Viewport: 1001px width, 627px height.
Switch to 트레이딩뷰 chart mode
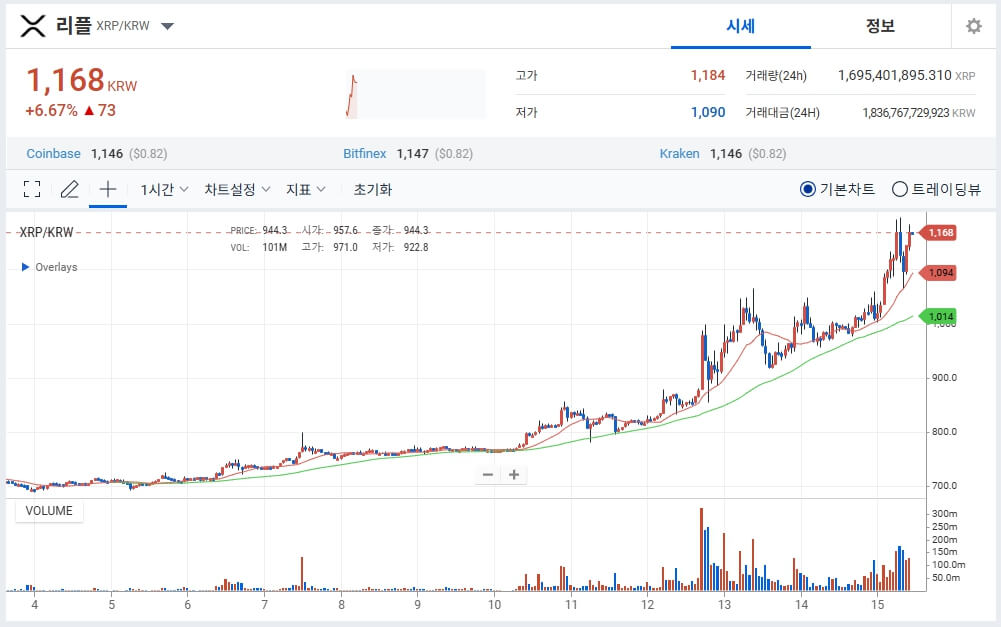899,189
